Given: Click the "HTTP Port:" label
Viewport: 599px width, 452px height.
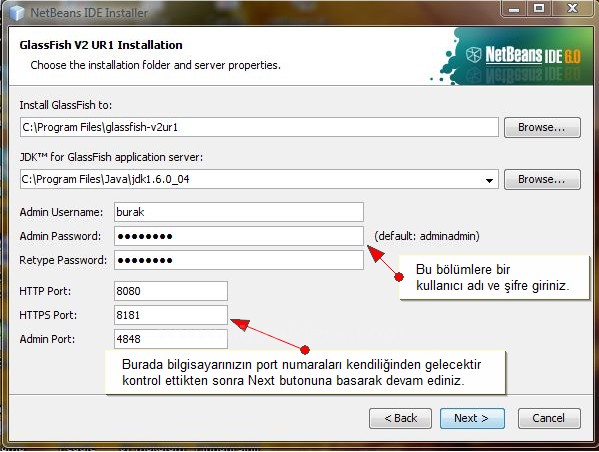Looking at the screenshot, I should (45, 291).
